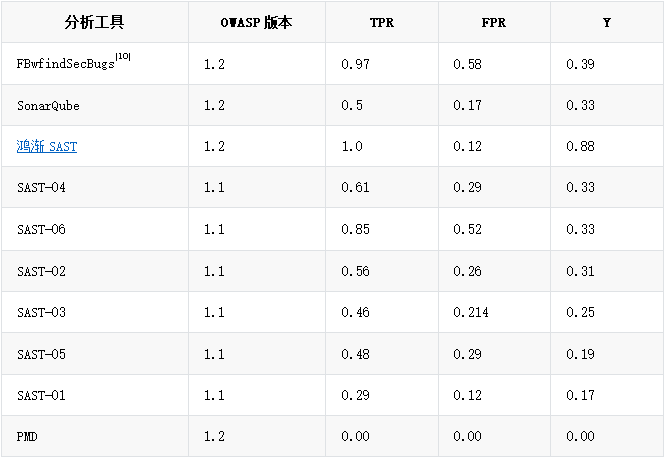
Task: Click the Y column header
Action: click(x=607, y=22)
